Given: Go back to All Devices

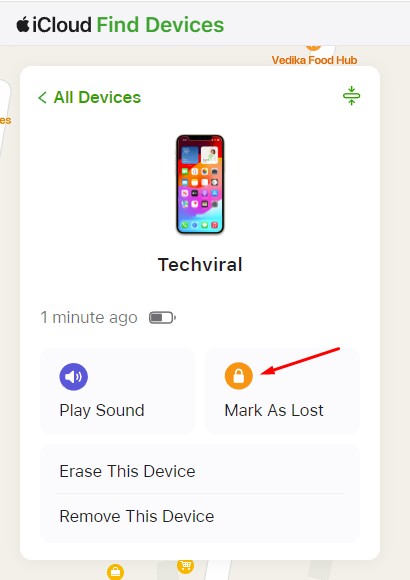Looking at the screenshot, I should (97, 97).
